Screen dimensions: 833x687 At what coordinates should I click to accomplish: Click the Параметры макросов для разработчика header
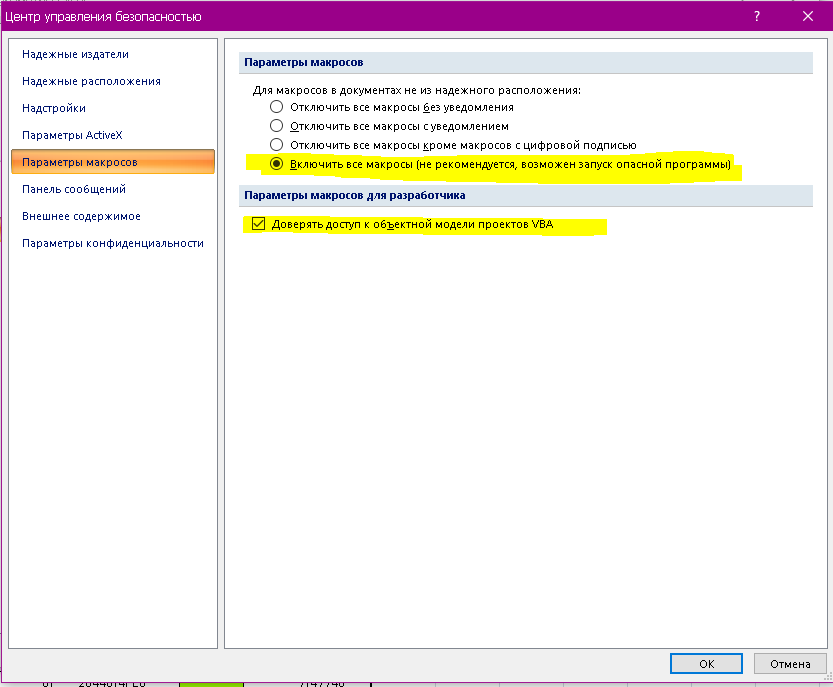(355, 195)
